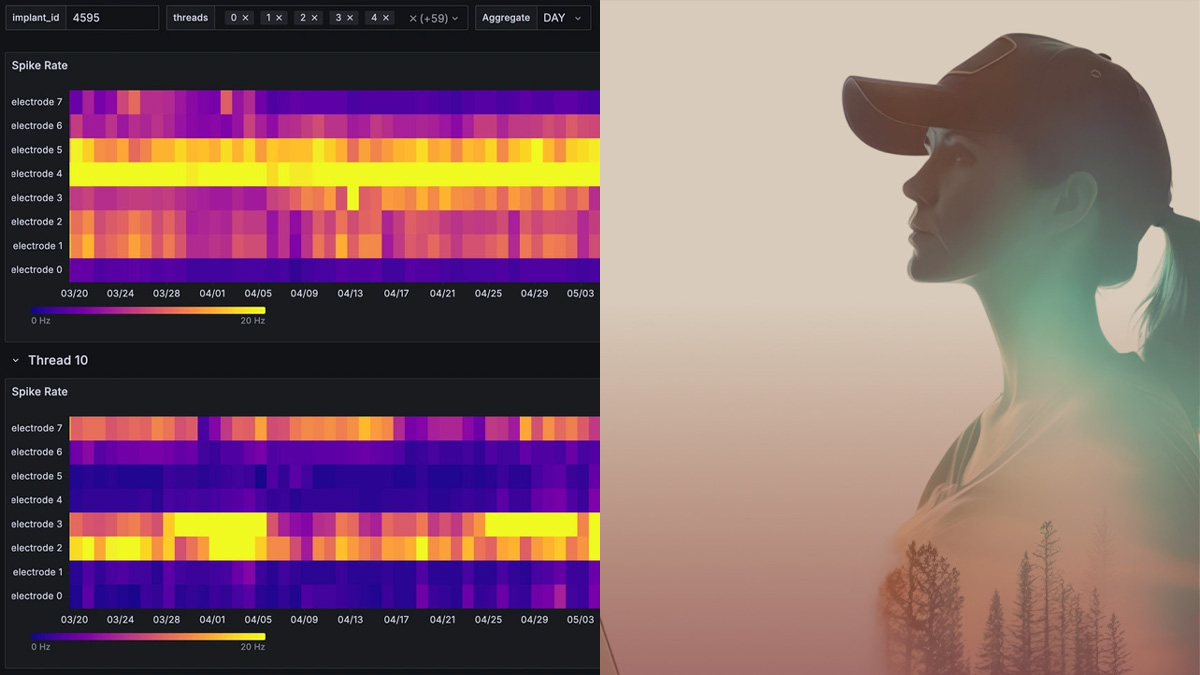Viewport: 1200px width, 675px height.
Task: Select electrode 7 label in first Spike Rate panel
Action: [x=37, y=102]
